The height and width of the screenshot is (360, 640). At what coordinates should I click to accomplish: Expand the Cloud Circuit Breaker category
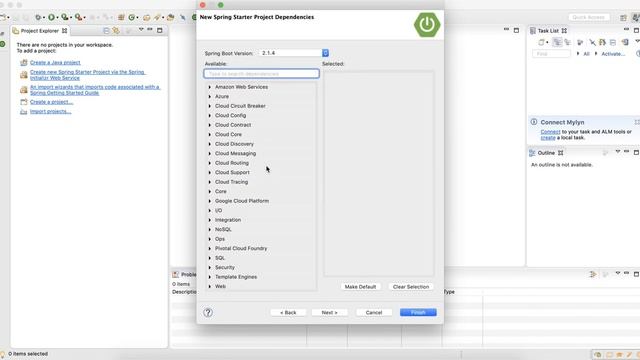[210, 106]
